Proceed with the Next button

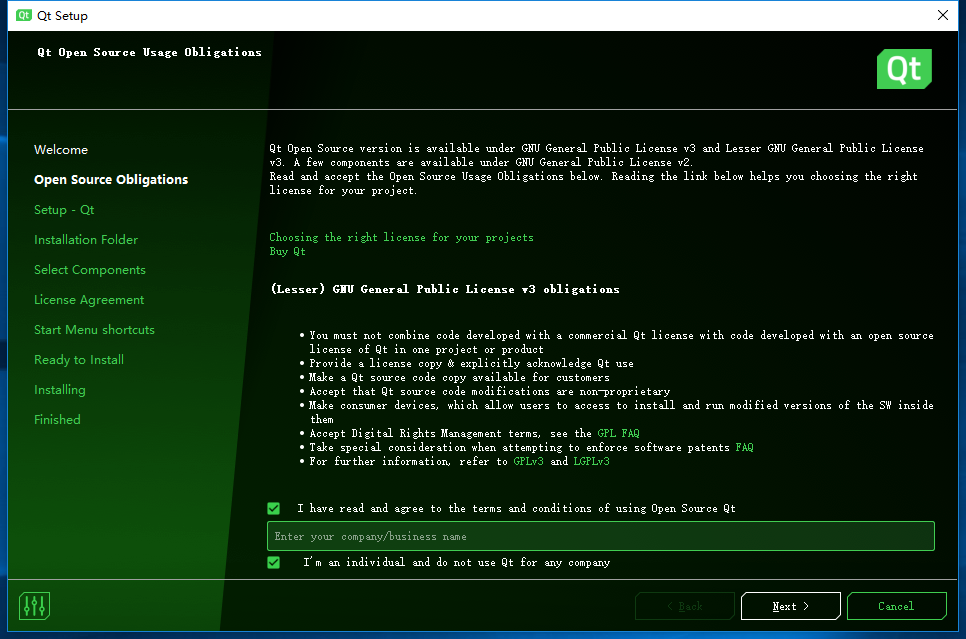point(790,606)
